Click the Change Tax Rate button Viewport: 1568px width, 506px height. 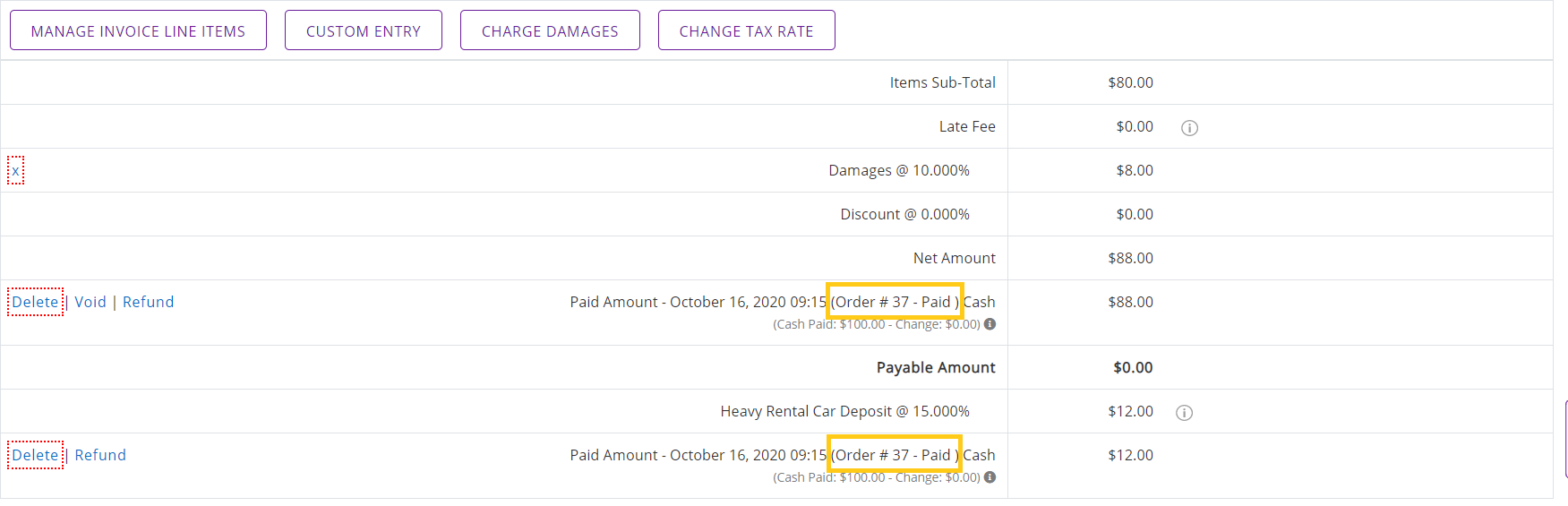coord(746,30)
